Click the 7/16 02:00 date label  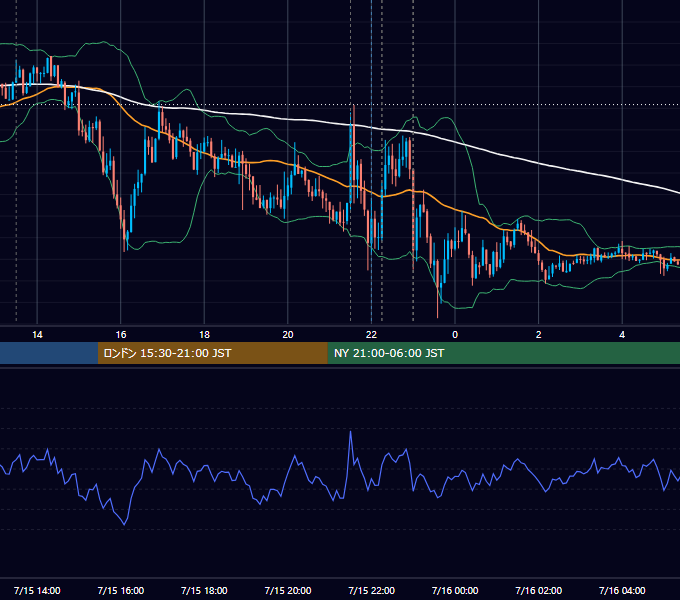tap(538, 590)
